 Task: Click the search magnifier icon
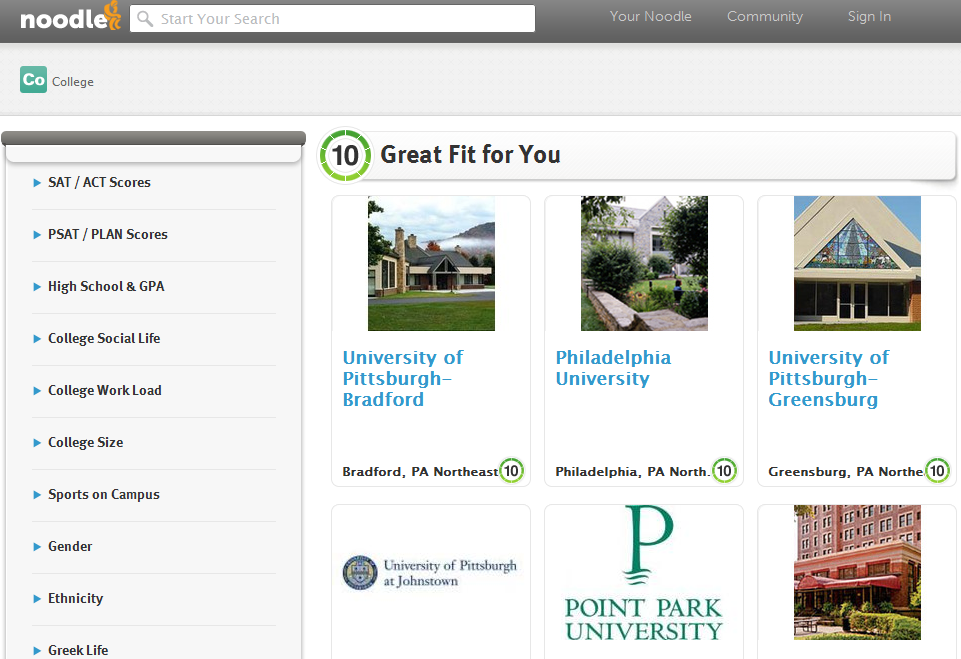[145, 18]
